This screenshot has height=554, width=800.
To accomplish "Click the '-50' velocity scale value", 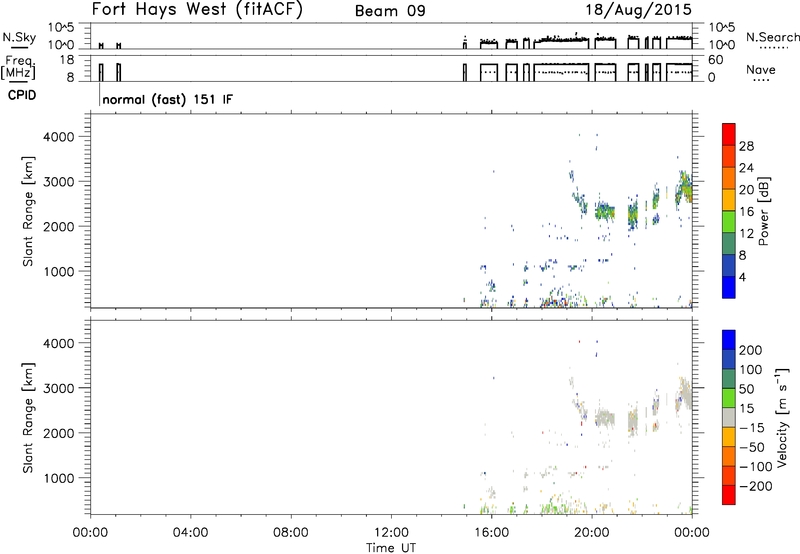I will 753,447.
